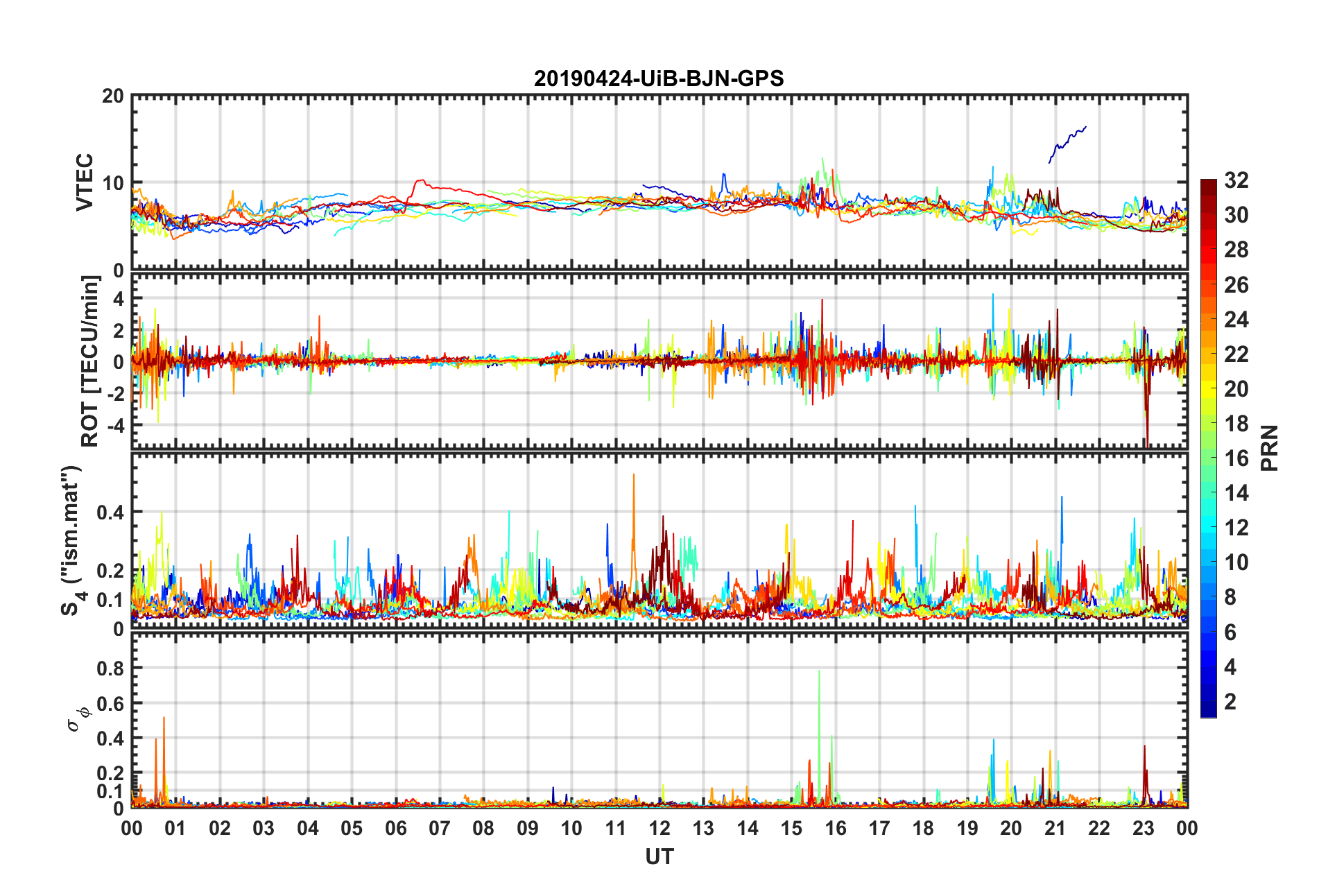Click the "13" hour tick on the UT axis
The height and width of the screenshot is (896, 1319).
pos(703,828)
